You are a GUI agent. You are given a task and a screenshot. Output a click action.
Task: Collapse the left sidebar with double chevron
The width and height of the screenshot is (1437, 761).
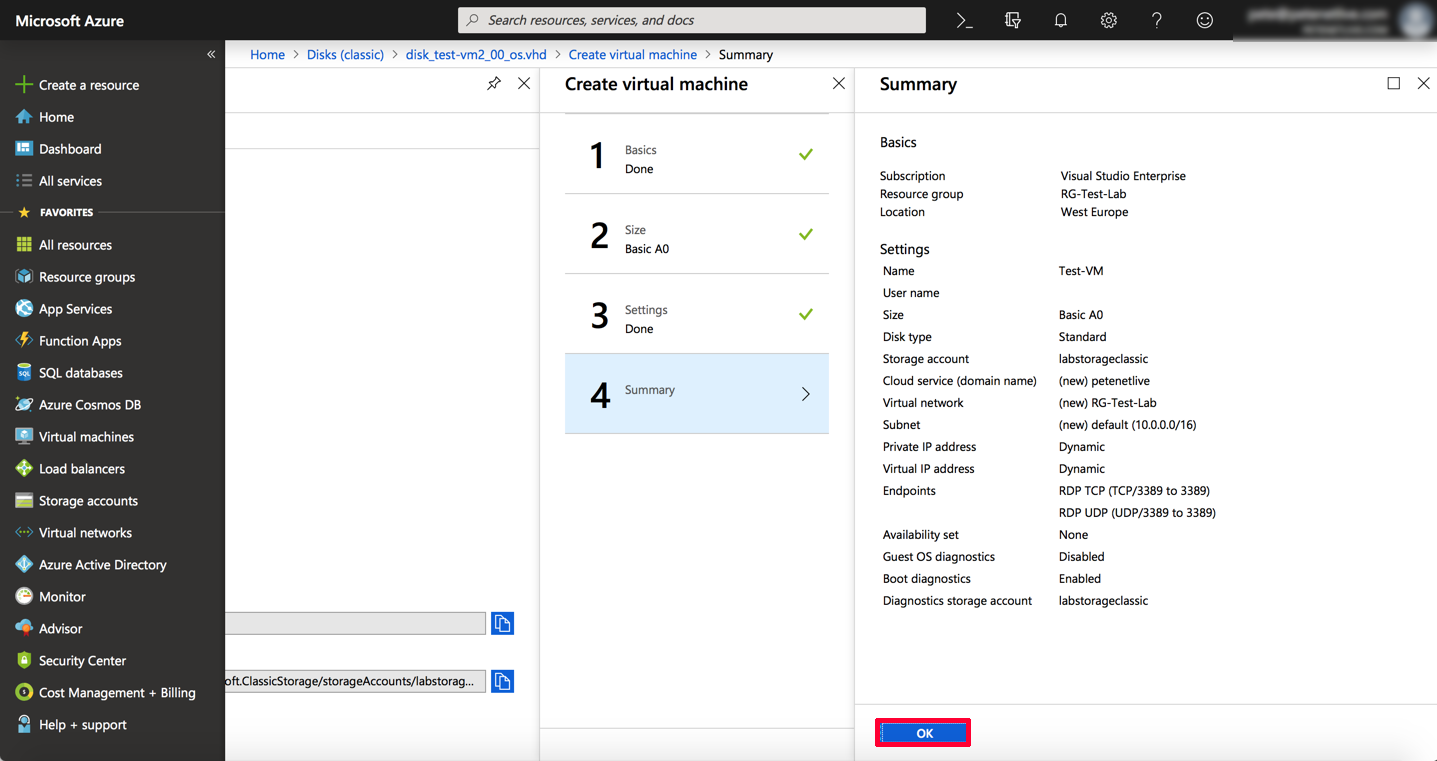tap(211, 54)
